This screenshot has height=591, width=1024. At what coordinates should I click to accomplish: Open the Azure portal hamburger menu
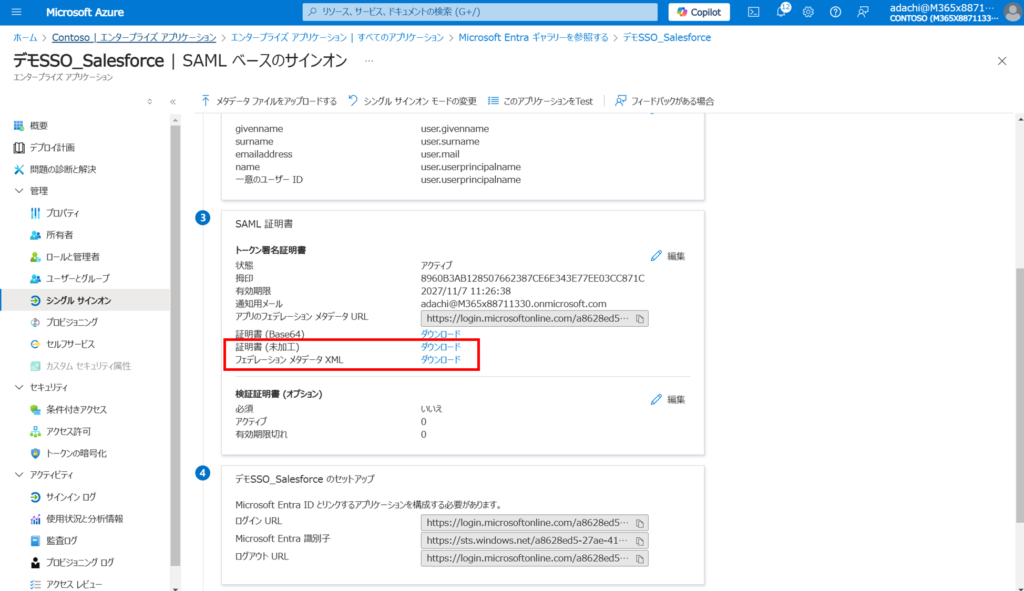16,12
